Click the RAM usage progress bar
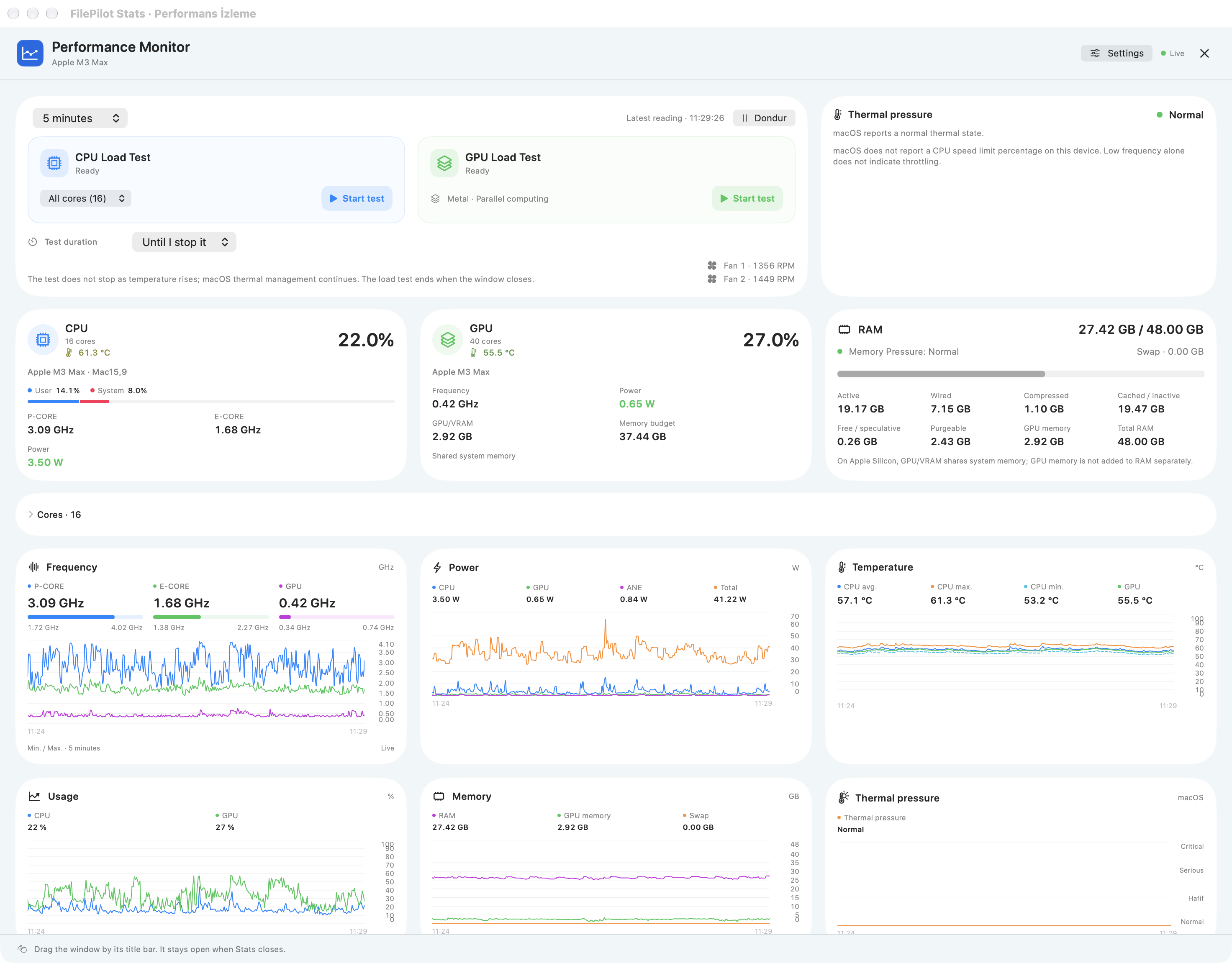 [1021, 374]
